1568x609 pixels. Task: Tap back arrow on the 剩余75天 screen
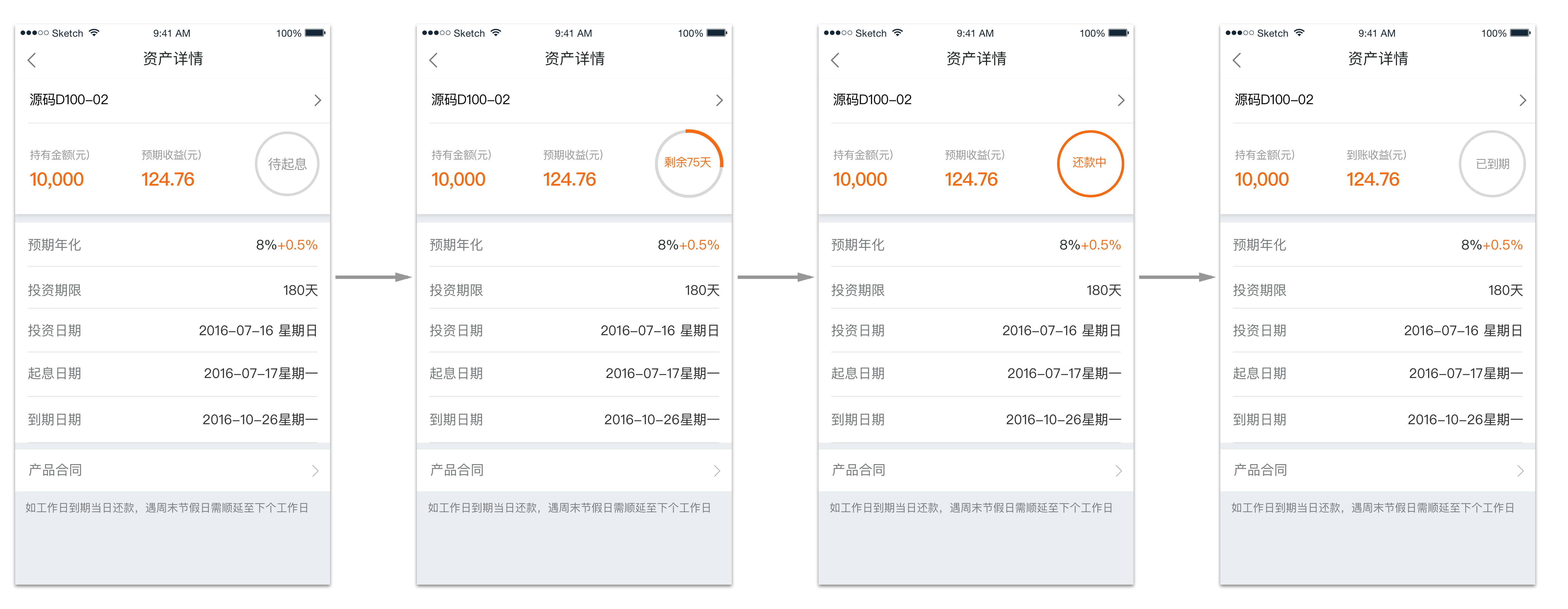coord(433,60)
